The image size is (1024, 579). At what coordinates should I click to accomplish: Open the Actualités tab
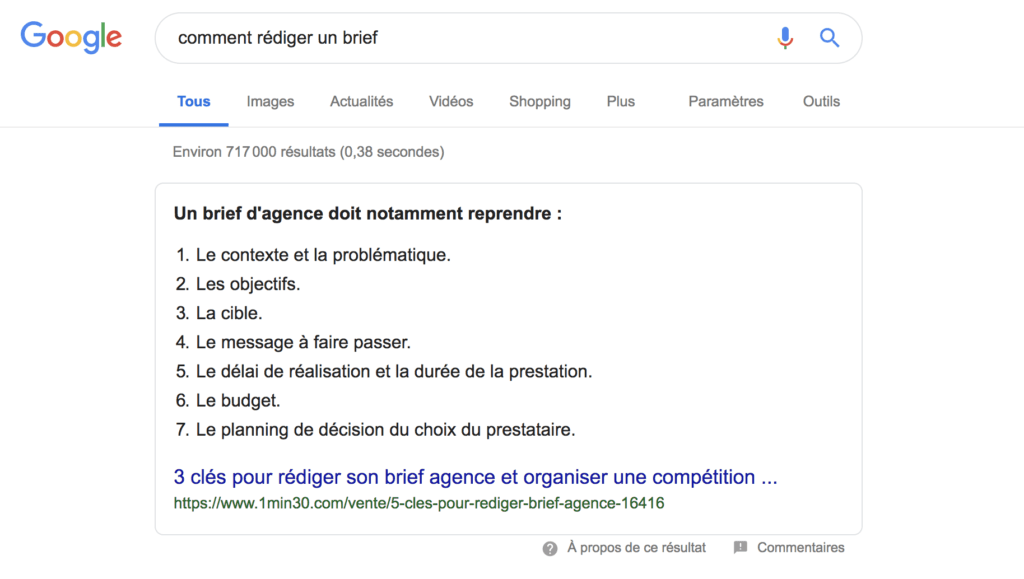pos(361,102)
